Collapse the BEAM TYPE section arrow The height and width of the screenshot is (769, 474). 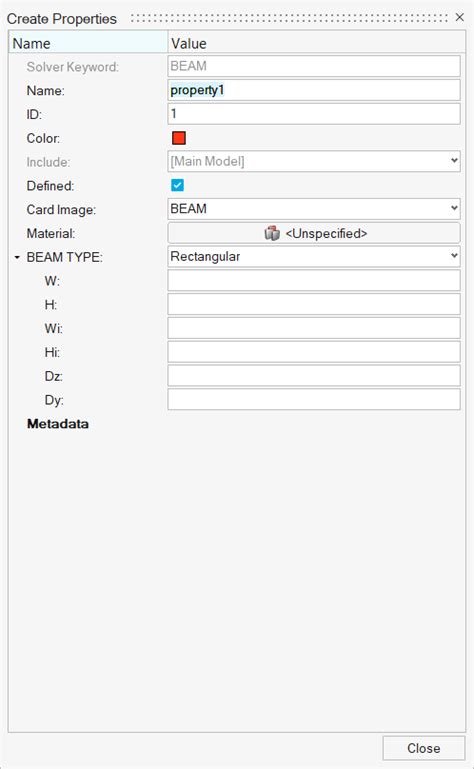point(17,257)
